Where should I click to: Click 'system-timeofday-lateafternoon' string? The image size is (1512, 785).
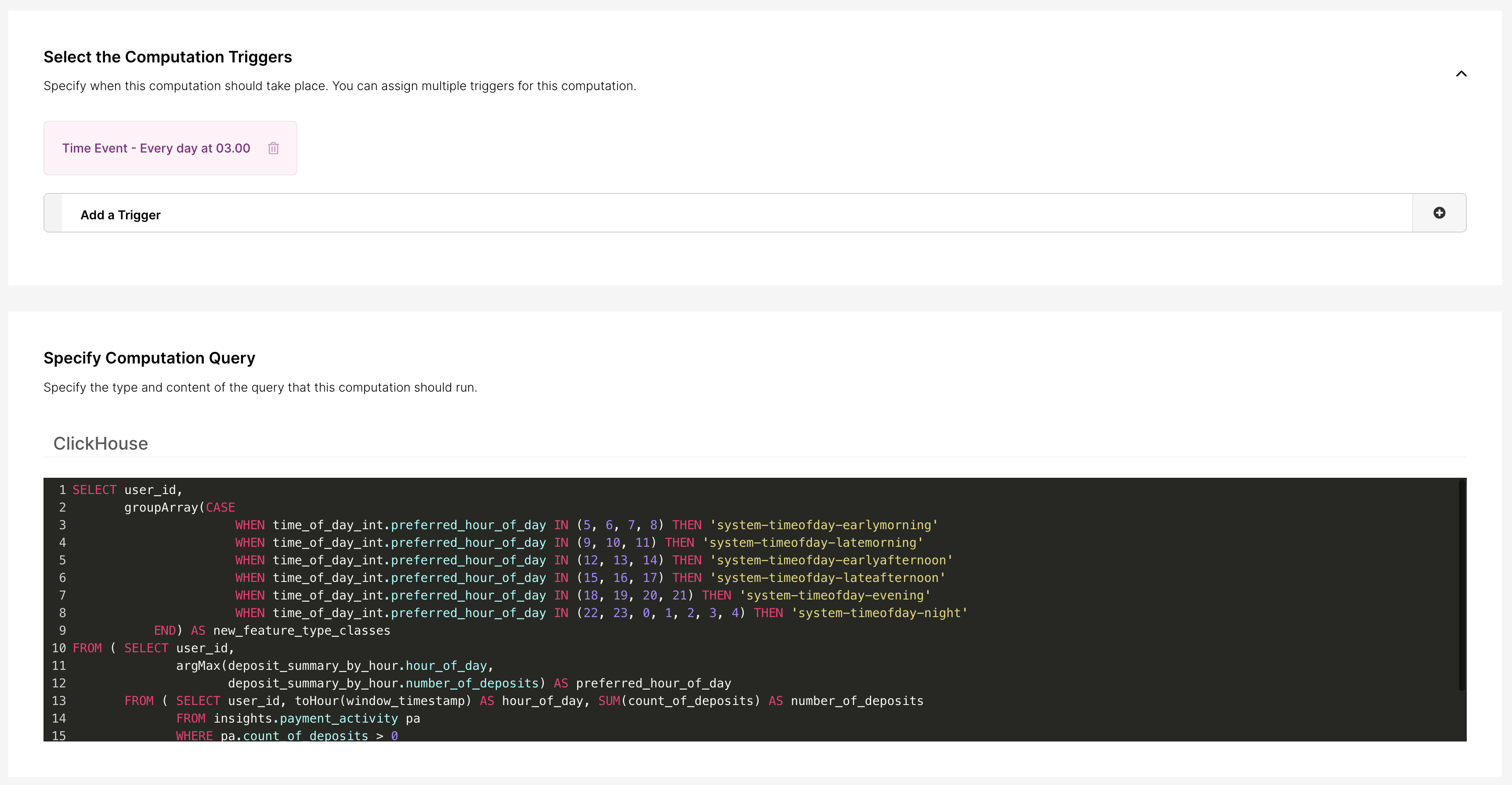pos(828,578)
